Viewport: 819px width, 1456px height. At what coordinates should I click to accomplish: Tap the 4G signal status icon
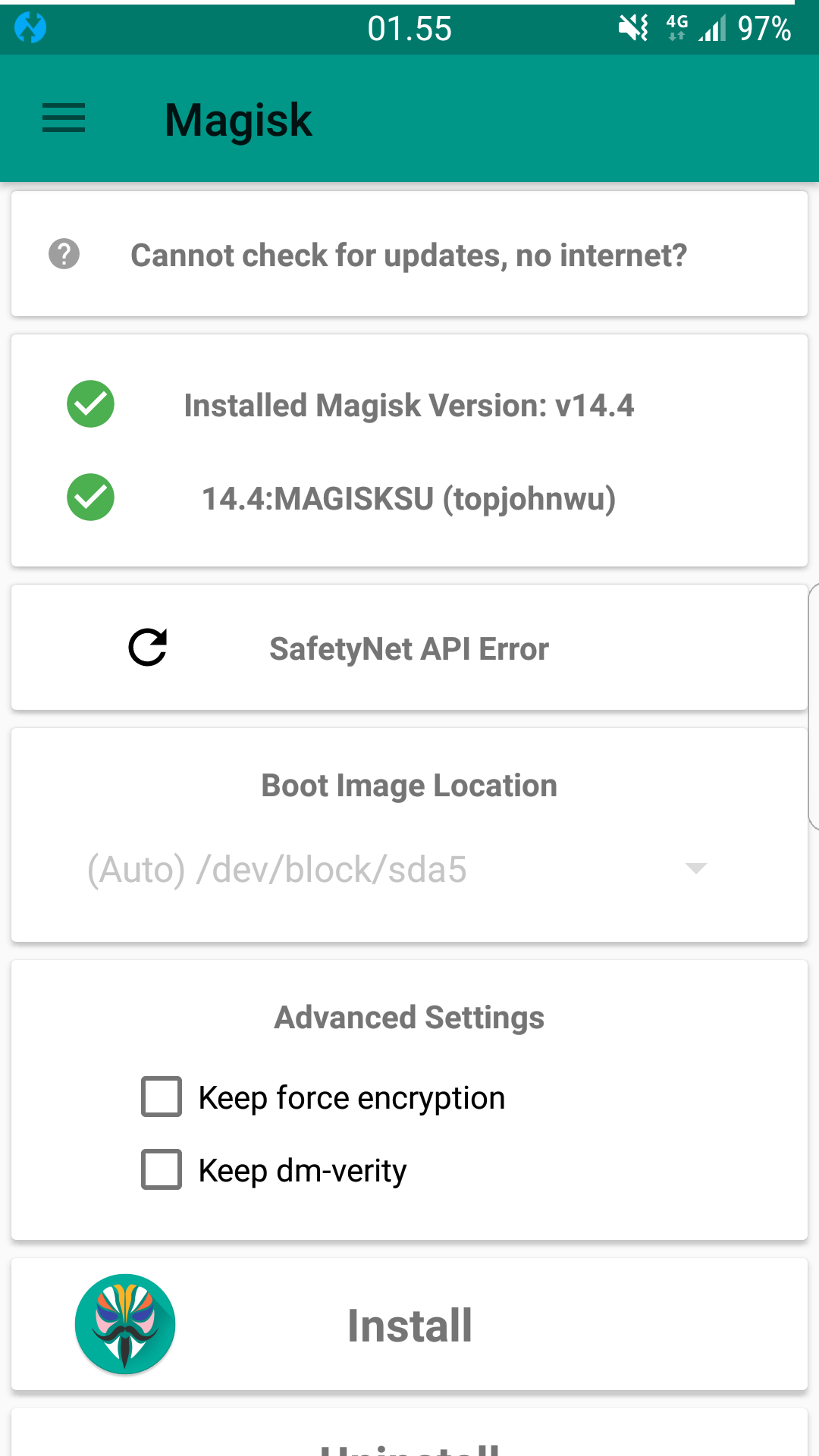pos(677,28)
